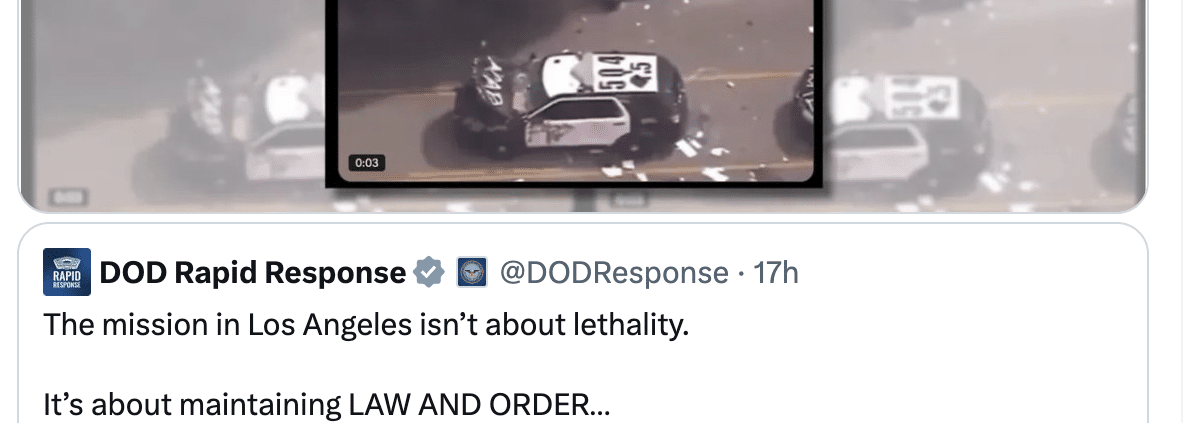The width and height of the screenshot is (1194, 423).
Task: Click the blurred duration badge in video backdrop corner
Action: (x=69, y=197)
